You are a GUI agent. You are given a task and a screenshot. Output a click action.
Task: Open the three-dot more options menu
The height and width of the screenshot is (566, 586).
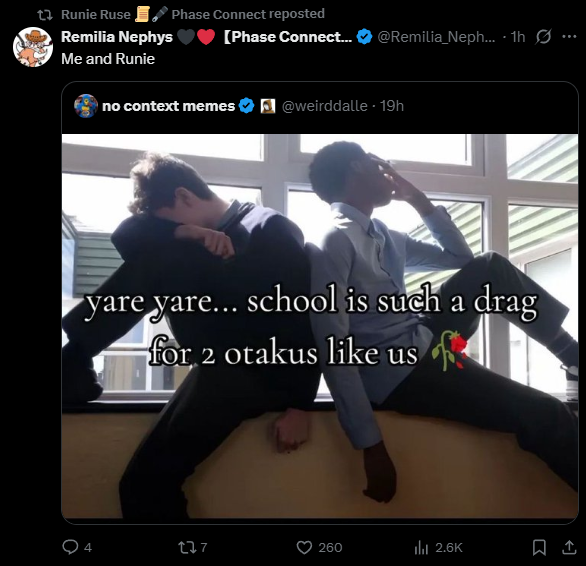pos(569,37)
